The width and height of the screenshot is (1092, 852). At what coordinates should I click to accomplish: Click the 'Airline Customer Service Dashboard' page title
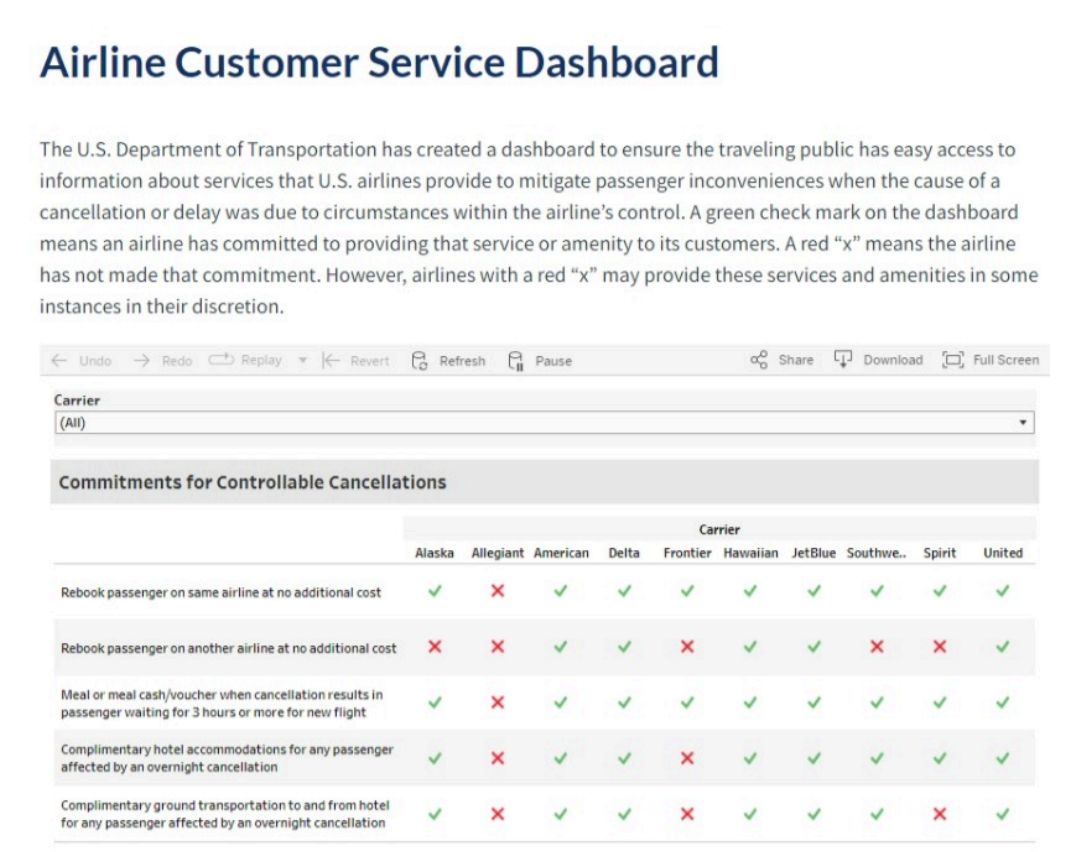coord(380,63)
